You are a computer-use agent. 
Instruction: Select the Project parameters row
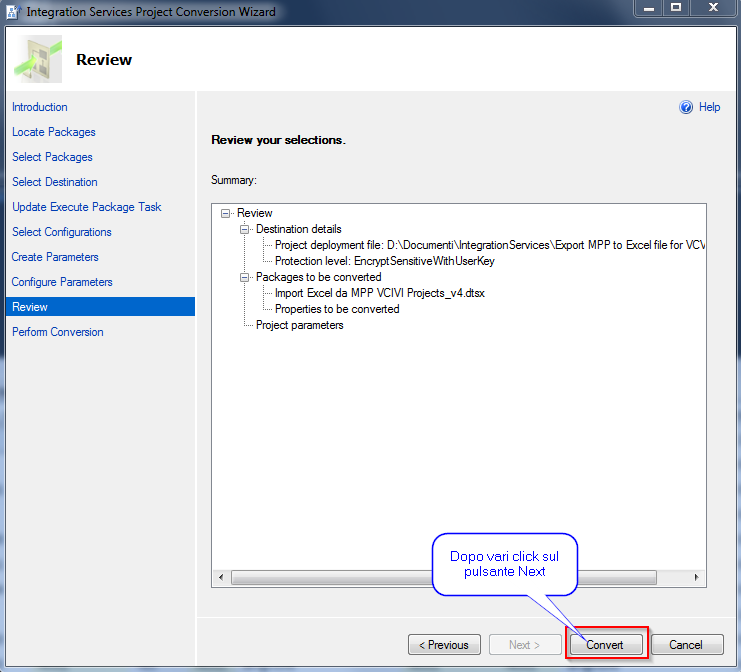(x=300, y=326)
